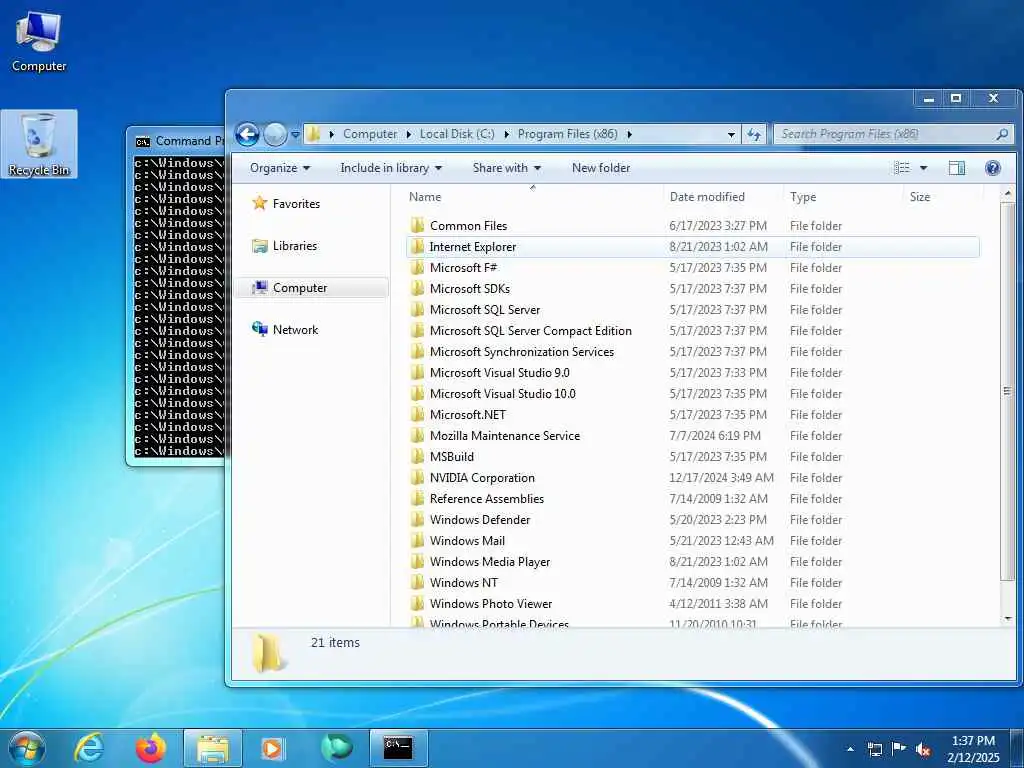Select the Windows Photo Viewer folder icon
This screenshot has width=1024, height=768.
(417, 604)
